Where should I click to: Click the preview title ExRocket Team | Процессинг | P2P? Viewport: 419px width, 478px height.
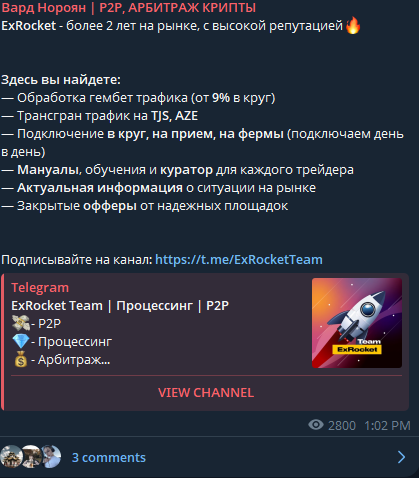point(120,306)
